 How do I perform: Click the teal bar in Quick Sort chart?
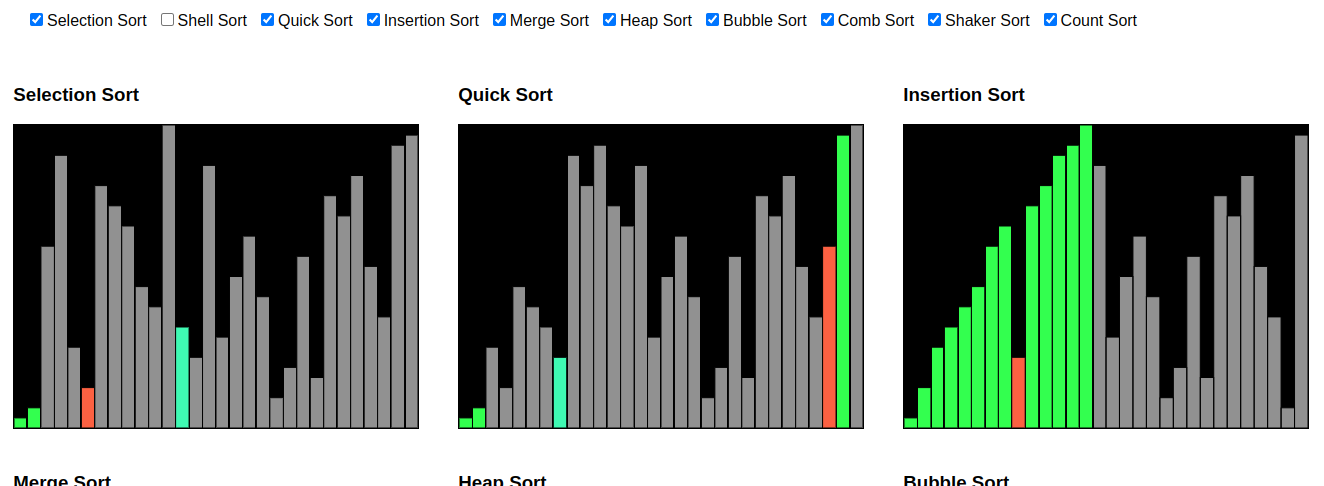click(x=560, y=393)
